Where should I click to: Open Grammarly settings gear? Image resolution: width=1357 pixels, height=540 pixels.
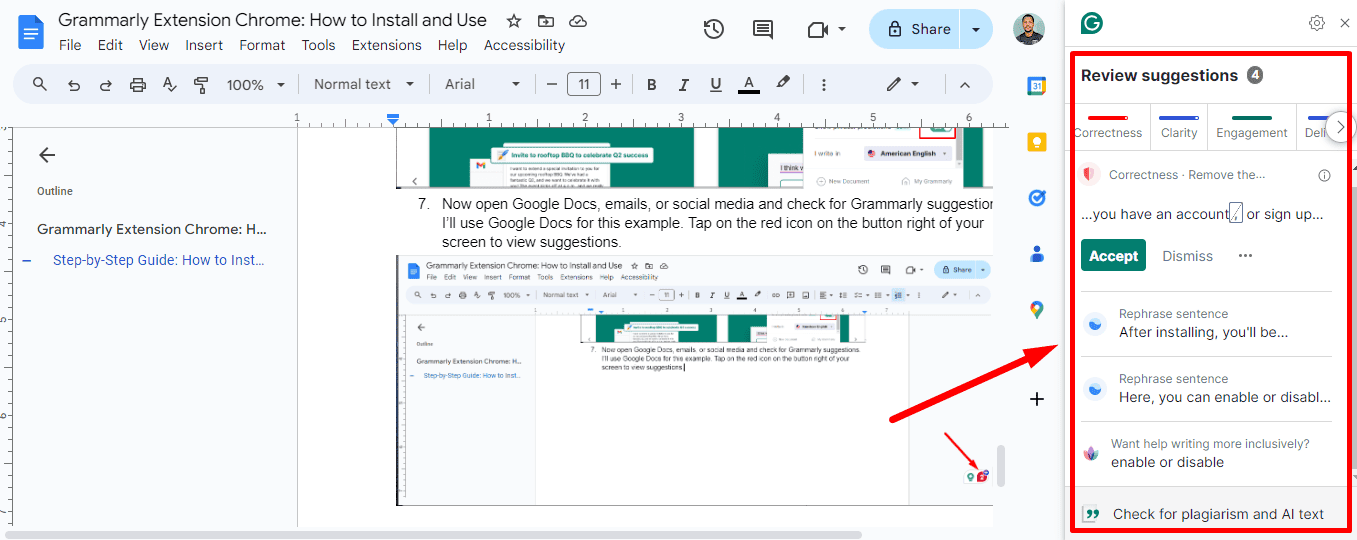[x=1317, y=23]
